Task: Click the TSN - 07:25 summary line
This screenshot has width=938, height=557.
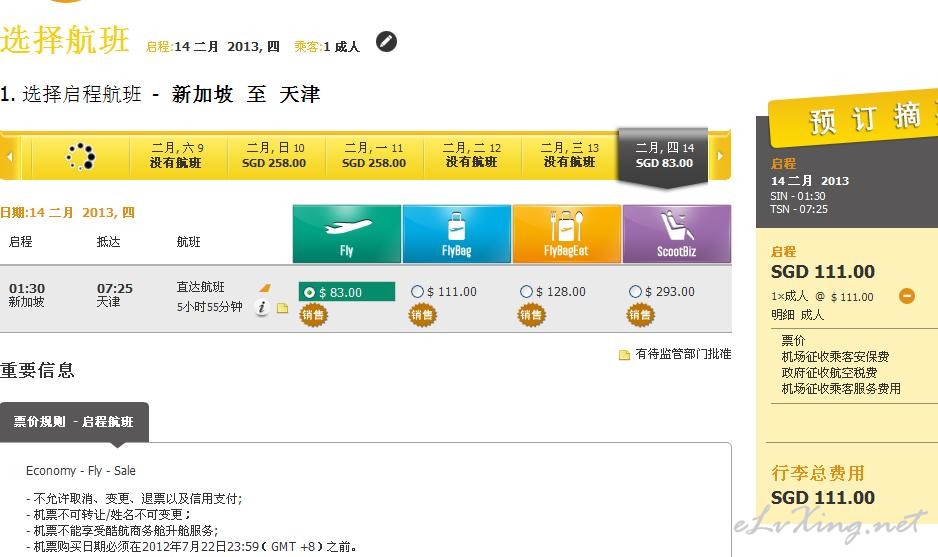Action: [799, 209]
